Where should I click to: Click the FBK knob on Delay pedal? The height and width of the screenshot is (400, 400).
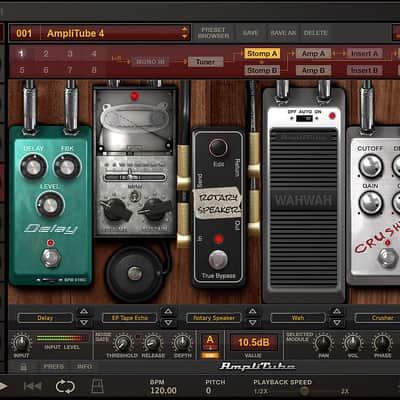click(67, 166)
